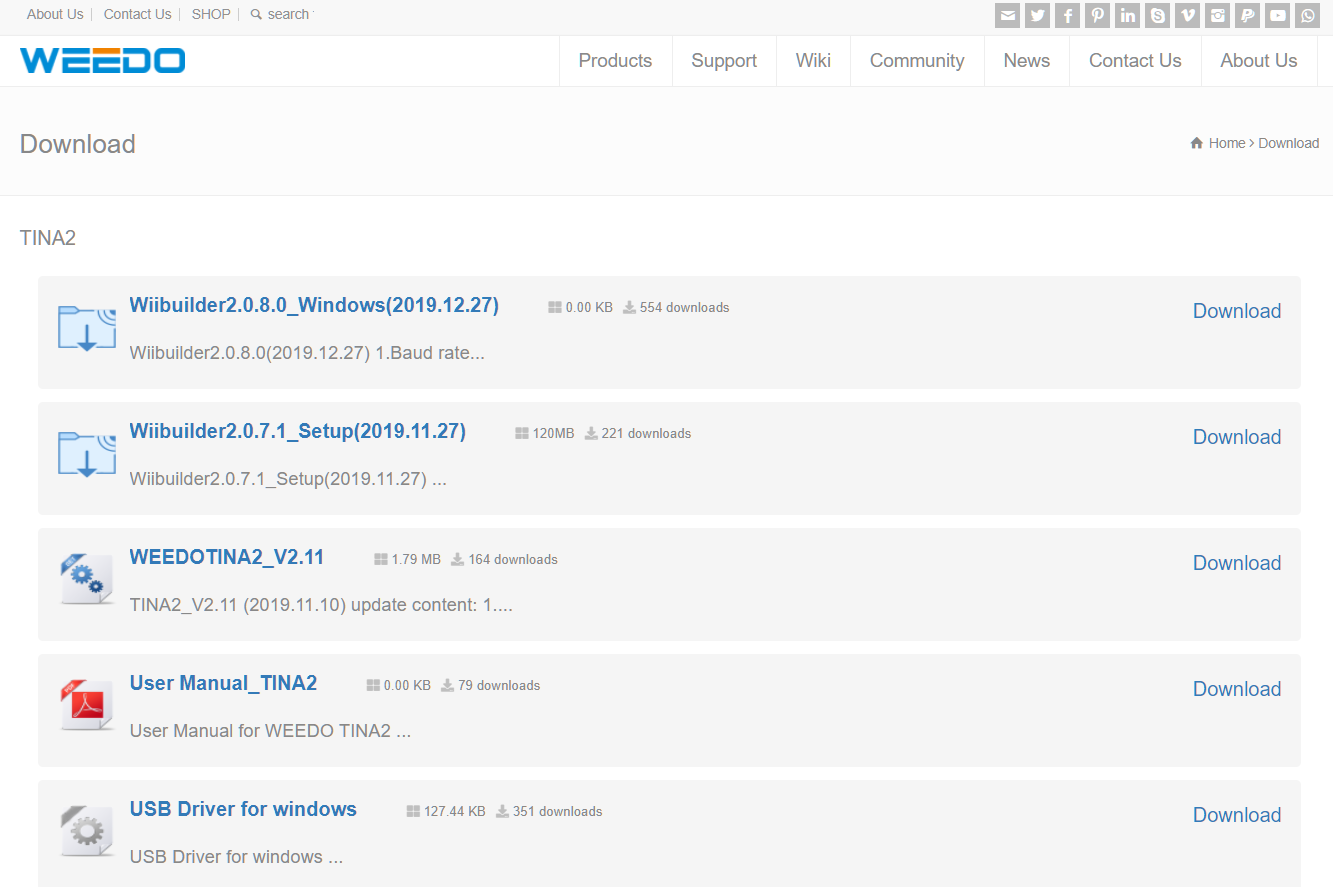This screenshot has height=887, width=1333.
Task: Click the '164 downloads' count
Action: click(513, 560)
